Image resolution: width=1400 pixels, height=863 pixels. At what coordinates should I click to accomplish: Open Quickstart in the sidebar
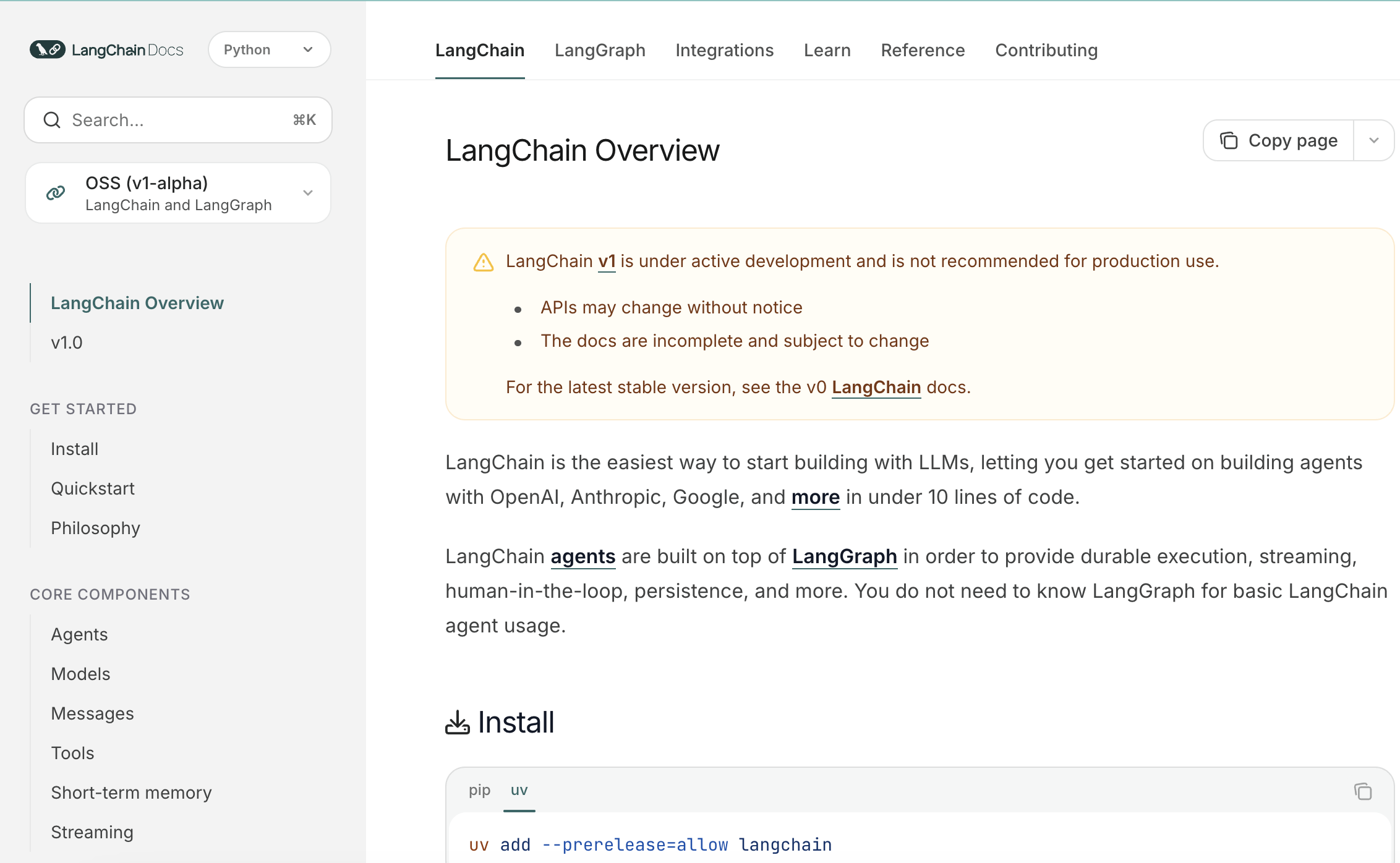click(x=93, y=488)
